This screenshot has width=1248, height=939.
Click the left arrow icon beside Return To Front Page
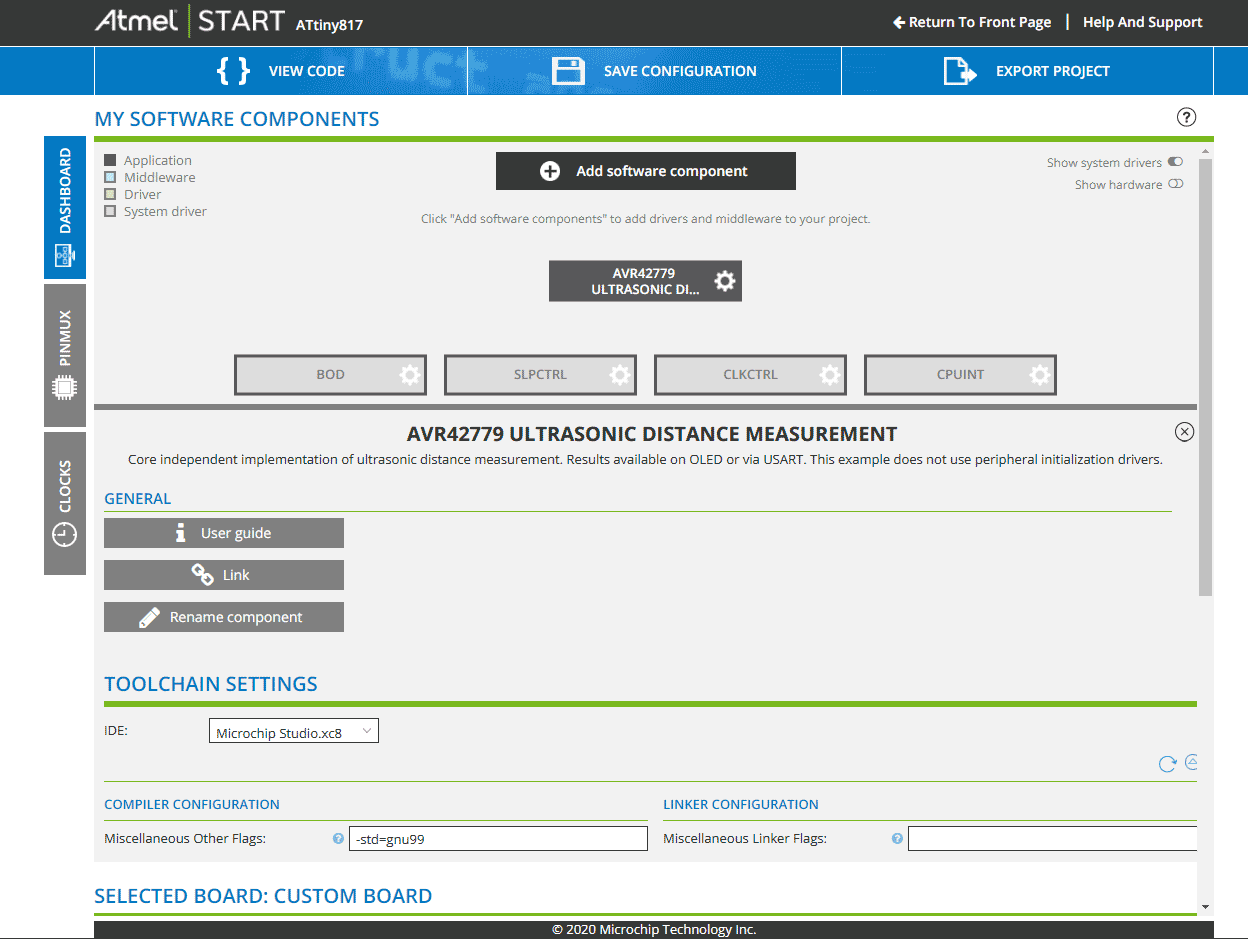pos(899,22)
